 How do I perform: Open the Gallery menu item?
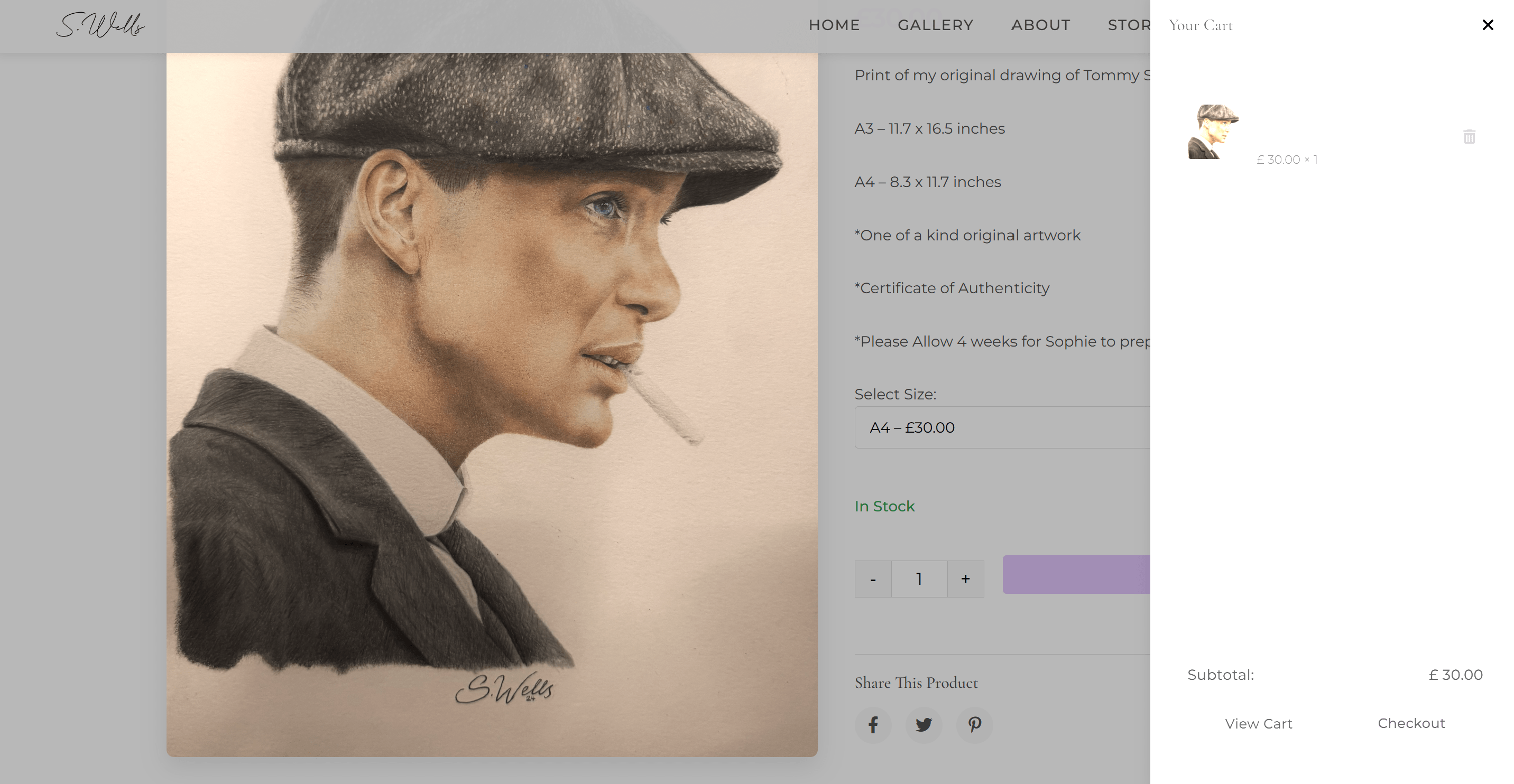pos(935,25)
